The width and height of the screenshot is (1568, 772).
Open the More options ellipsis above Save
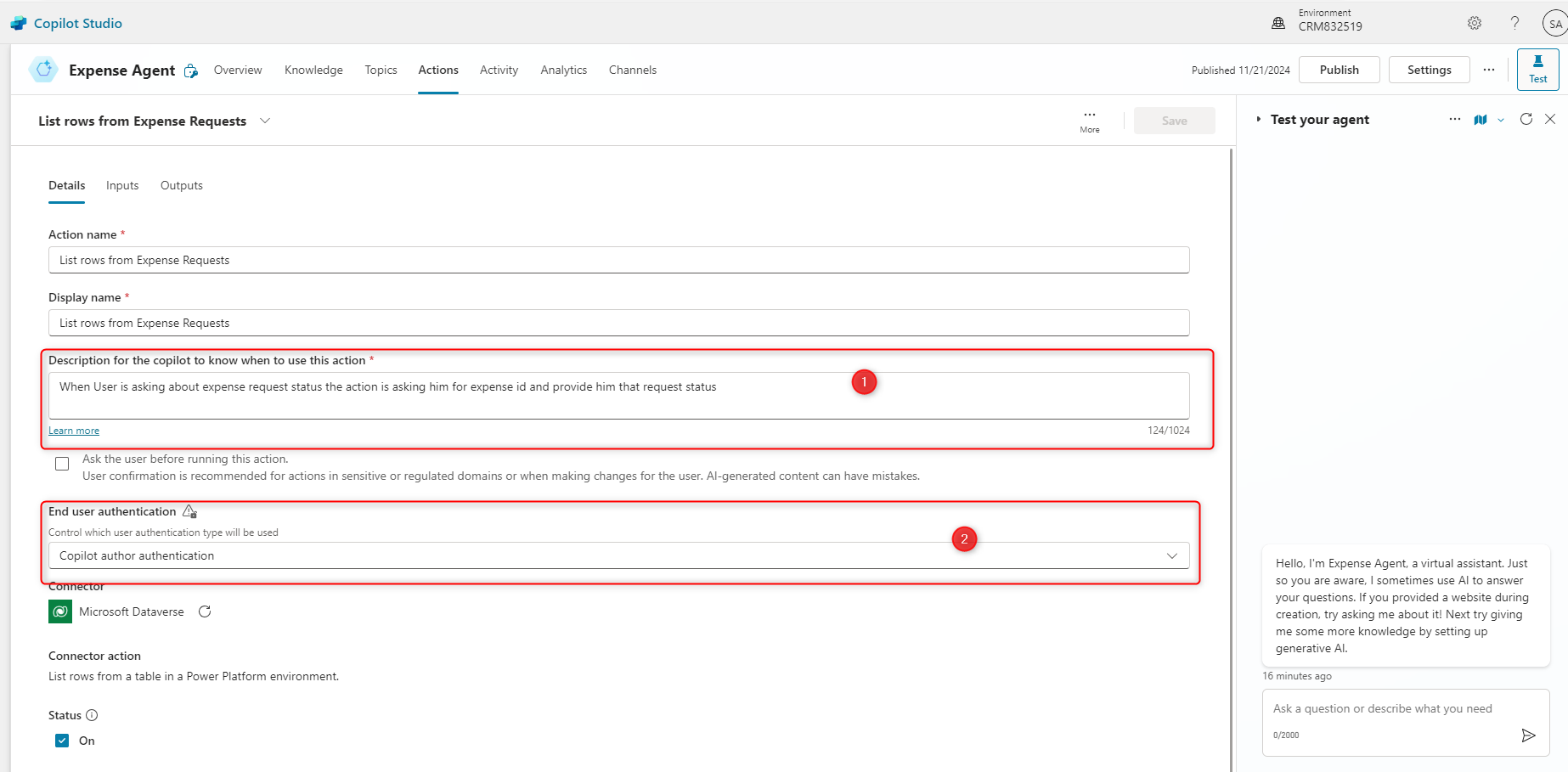point(1090,120)
